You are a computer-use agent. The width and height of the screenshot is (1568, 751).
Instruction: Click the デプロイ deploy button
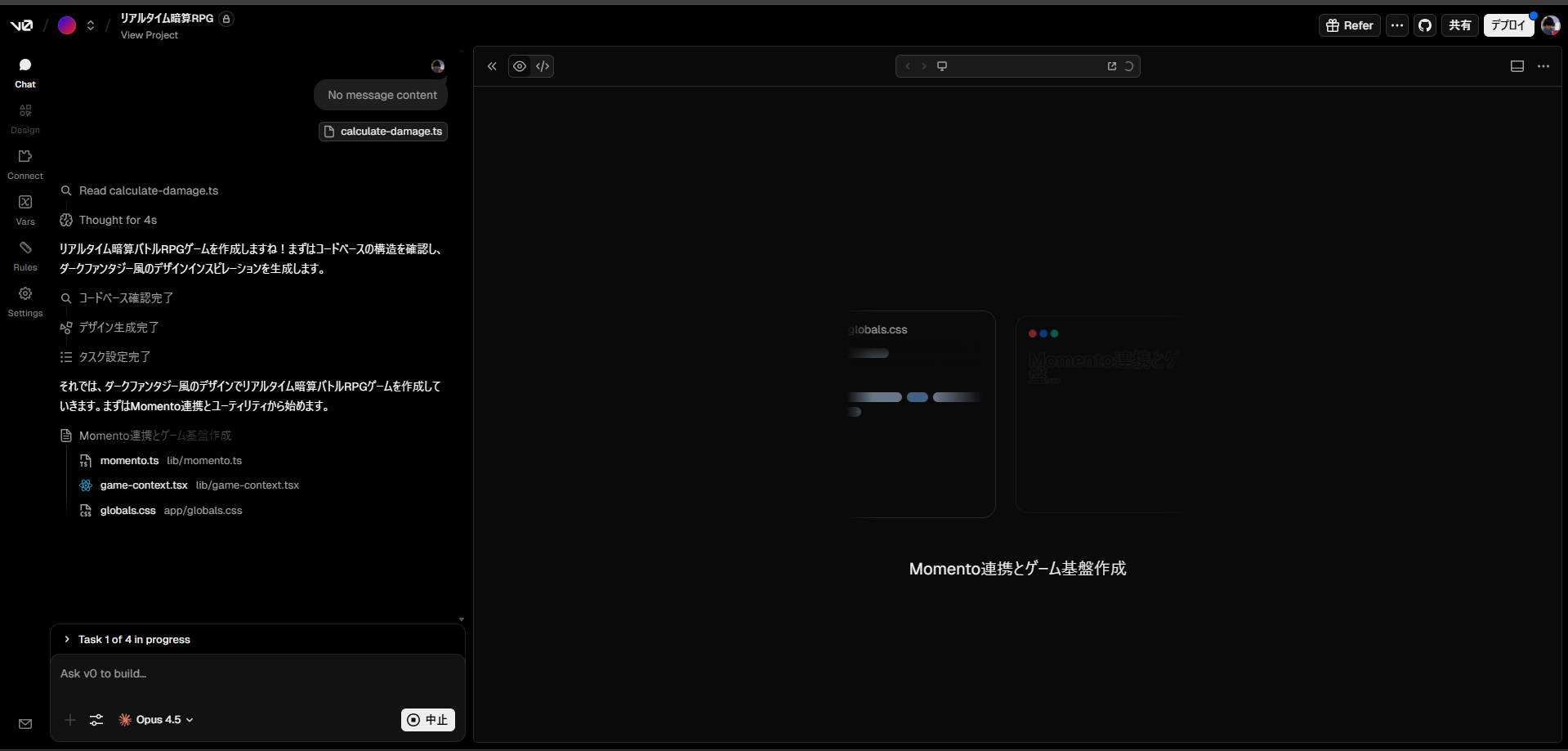pos(1509,25)
